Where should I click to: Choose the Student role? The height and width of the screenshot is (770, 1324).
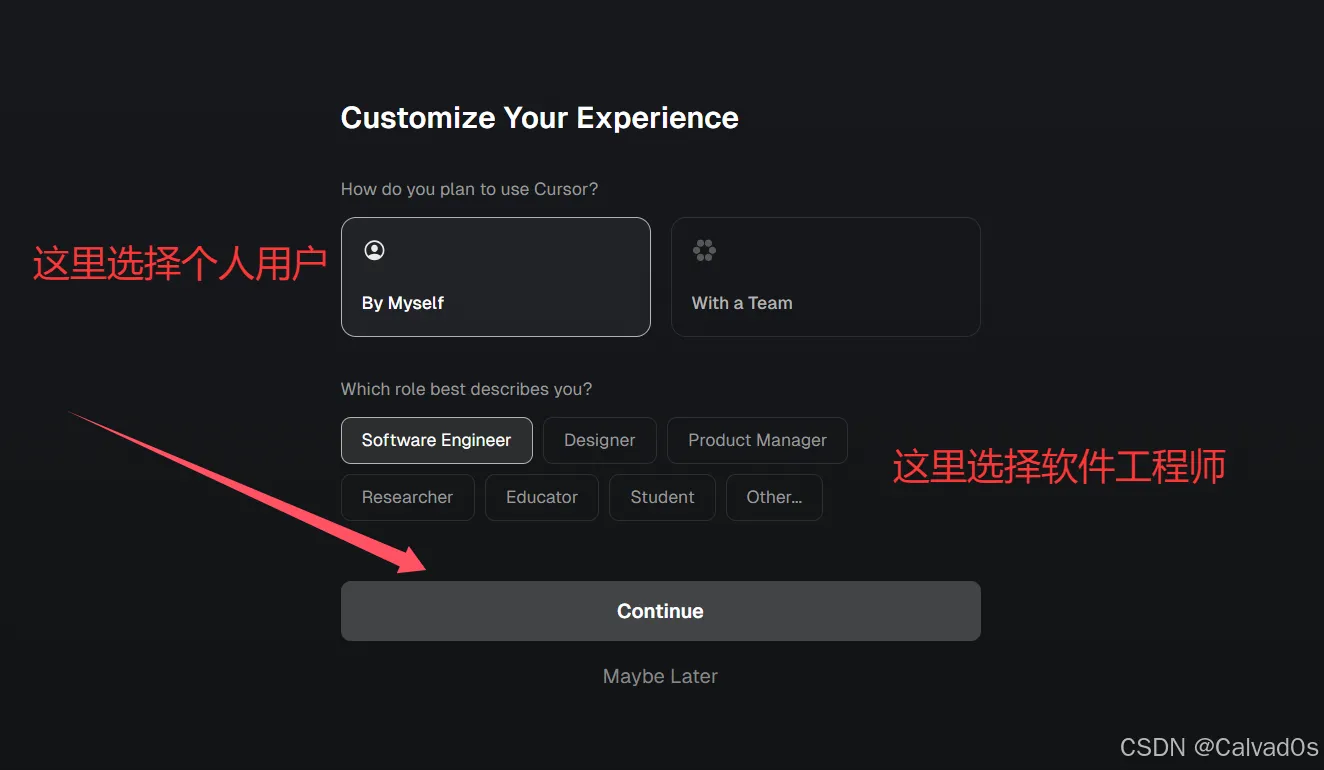coord(663,497)
